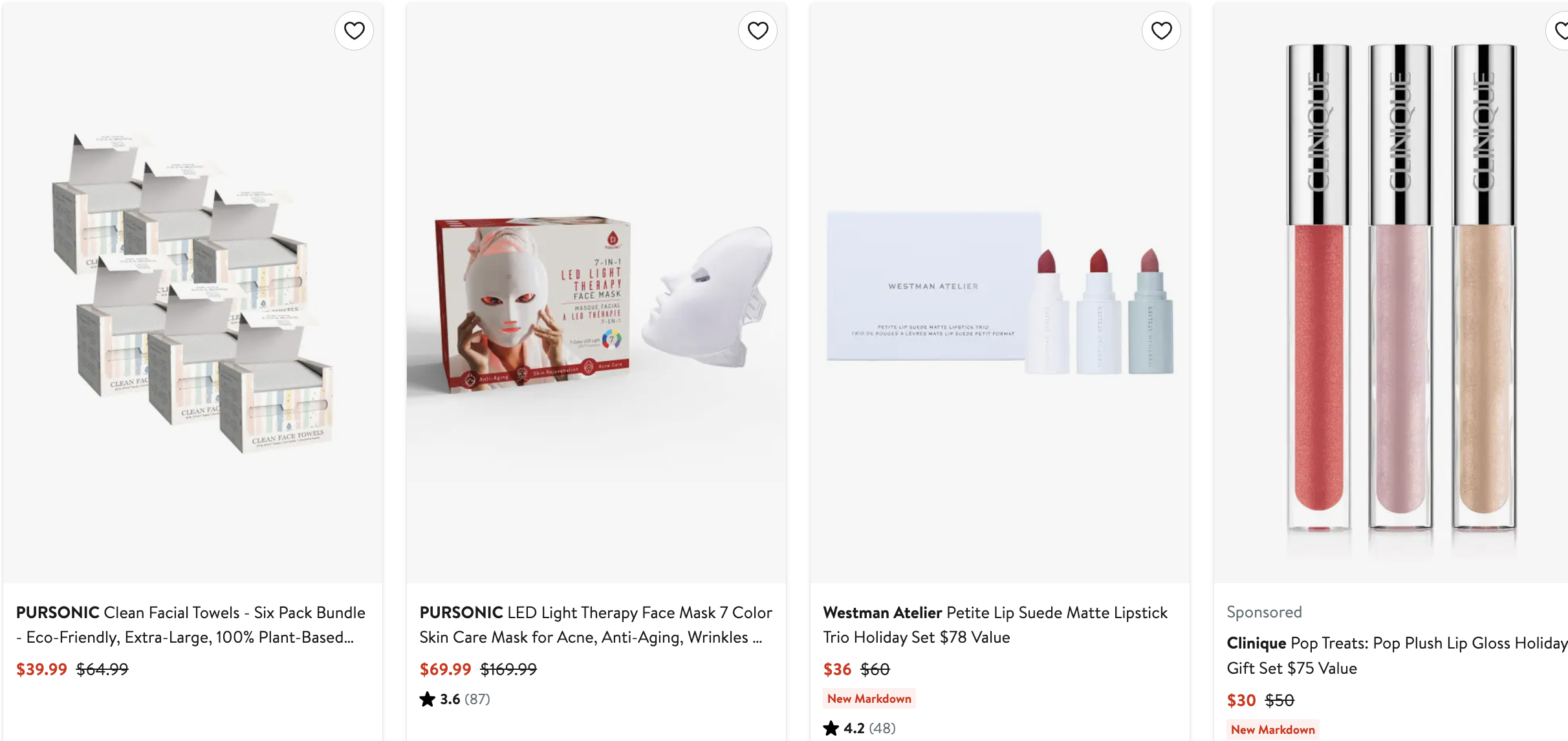
Task: Open Westman Atelier Petite Lip Suede title
Action: click(995, 625)
